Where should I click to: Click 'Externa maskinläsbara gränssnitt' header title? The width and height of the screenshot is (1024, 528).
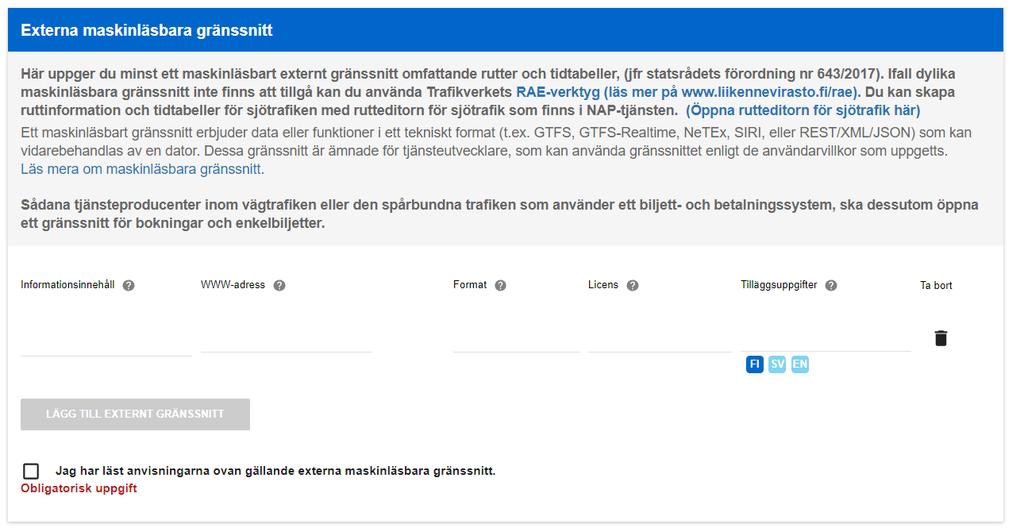147,30
